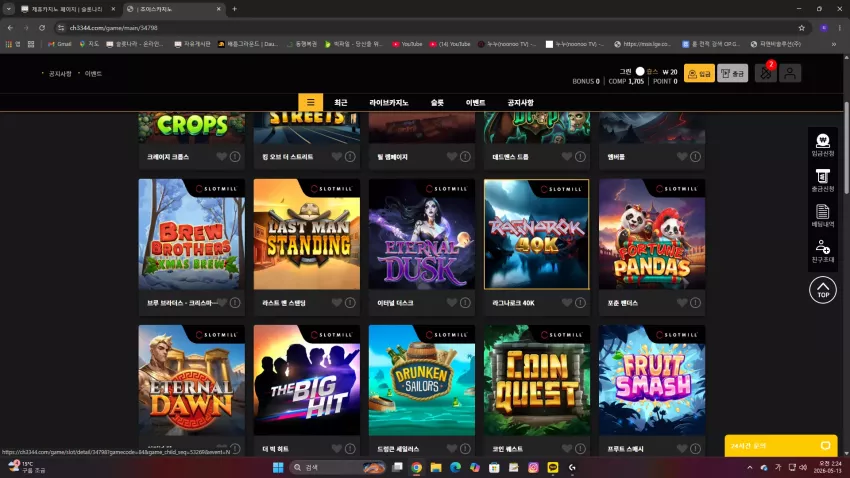The image size is (850, 478).
Task: Favorite Coin Quest with heart icon
Action: click(566, 449)
